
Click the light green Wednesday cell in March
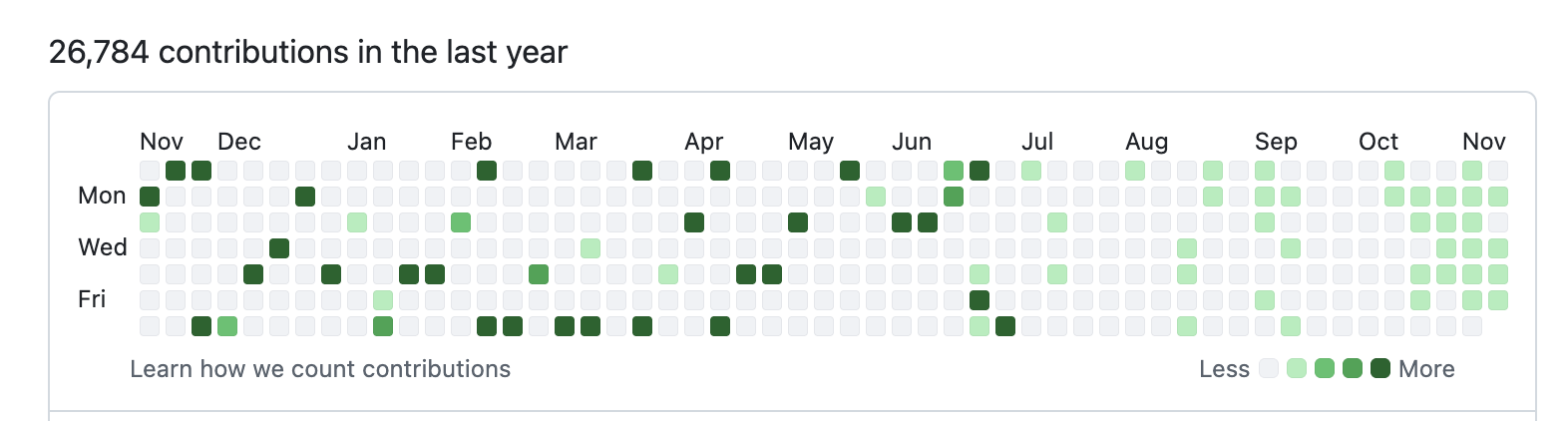[590, 248]
